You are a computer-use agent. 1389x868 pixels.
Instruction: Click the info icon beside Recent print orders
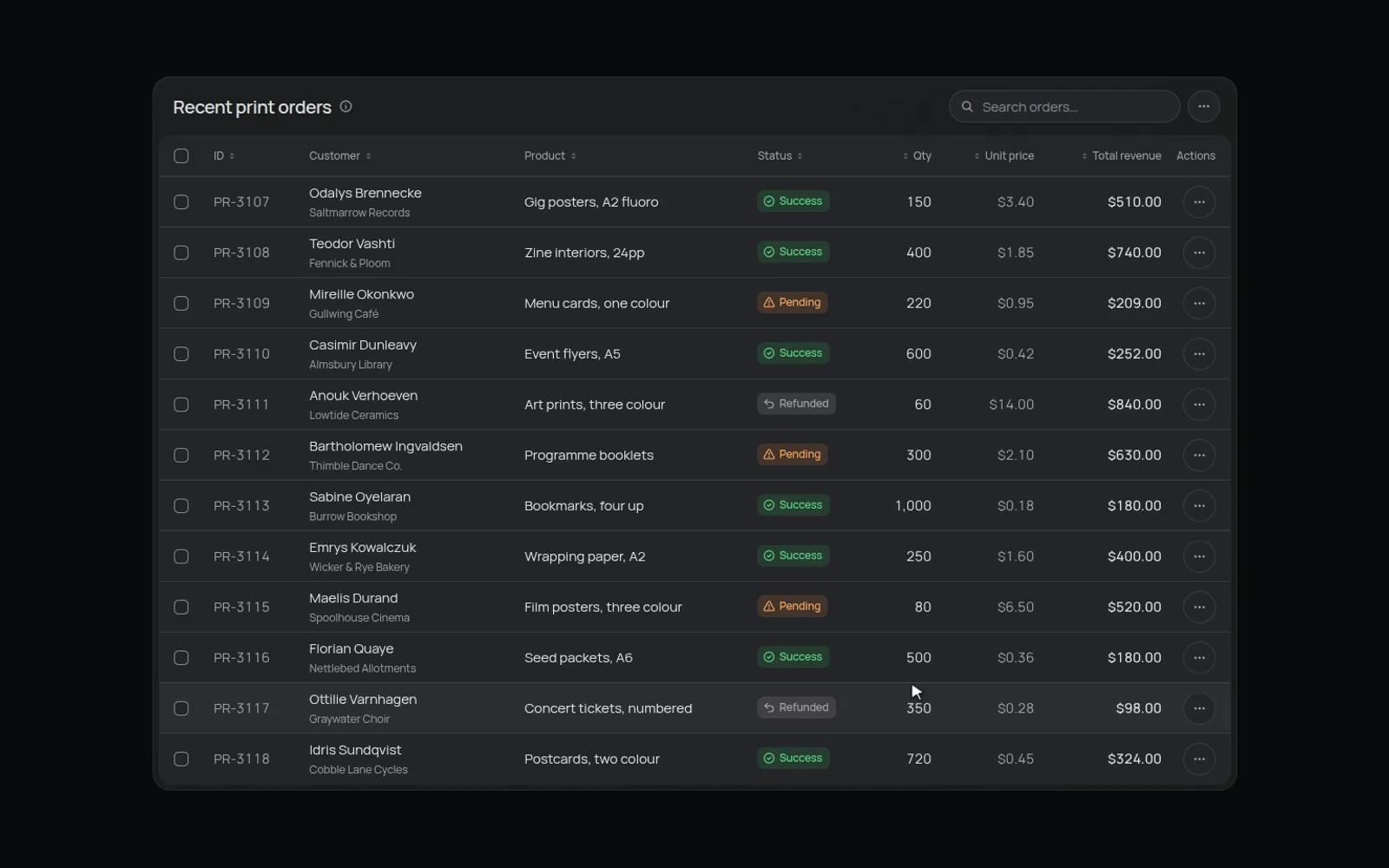[x=346, y=107]
